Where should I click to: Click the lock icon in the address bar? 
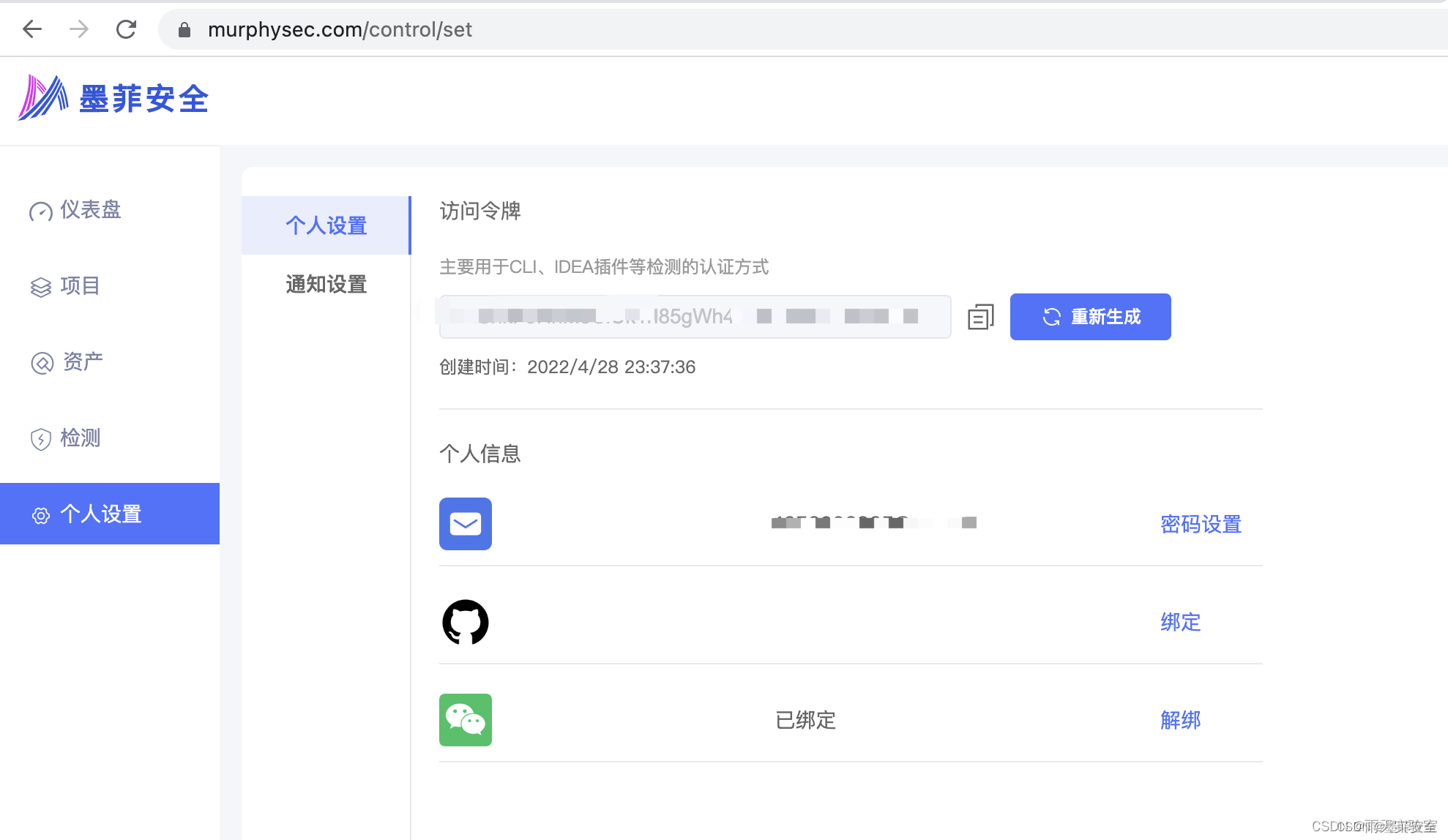click(x=184, y=30)
